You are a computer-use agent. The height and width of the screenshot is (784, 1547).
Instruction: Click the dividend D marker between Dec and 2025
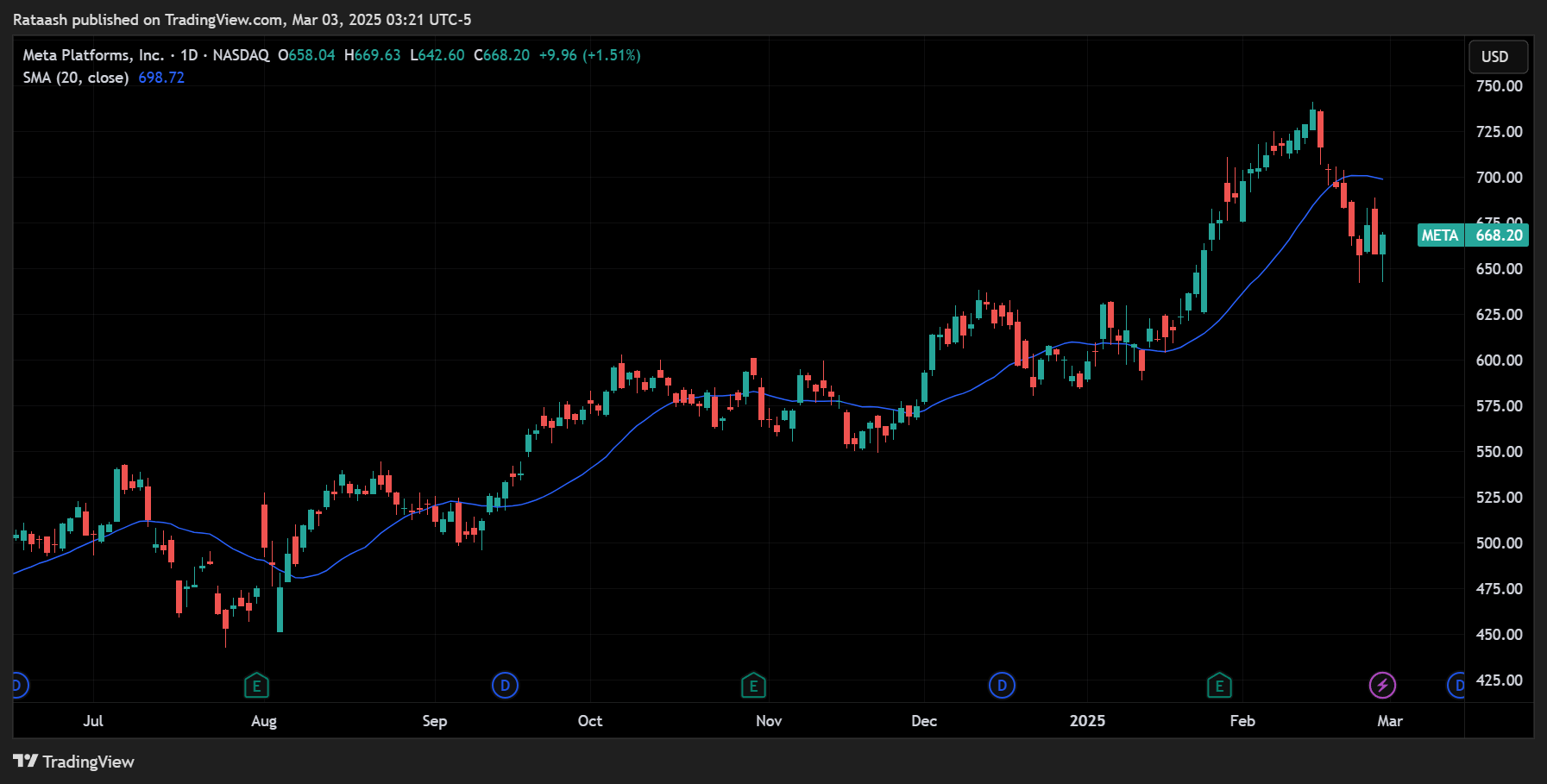pyautogui.click(x=1002, y=686)
